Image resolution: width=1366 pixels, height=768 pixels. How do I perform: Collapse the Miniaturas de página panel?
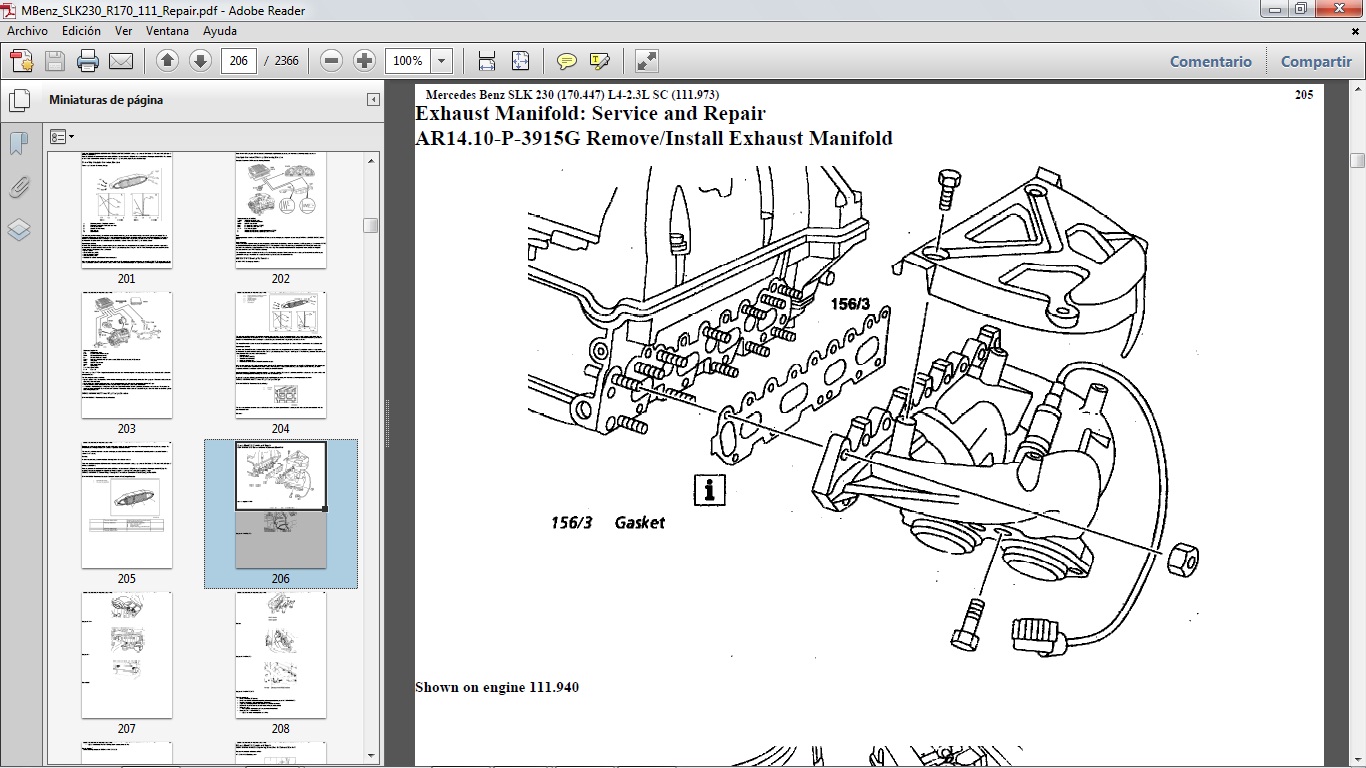(373, 100)
